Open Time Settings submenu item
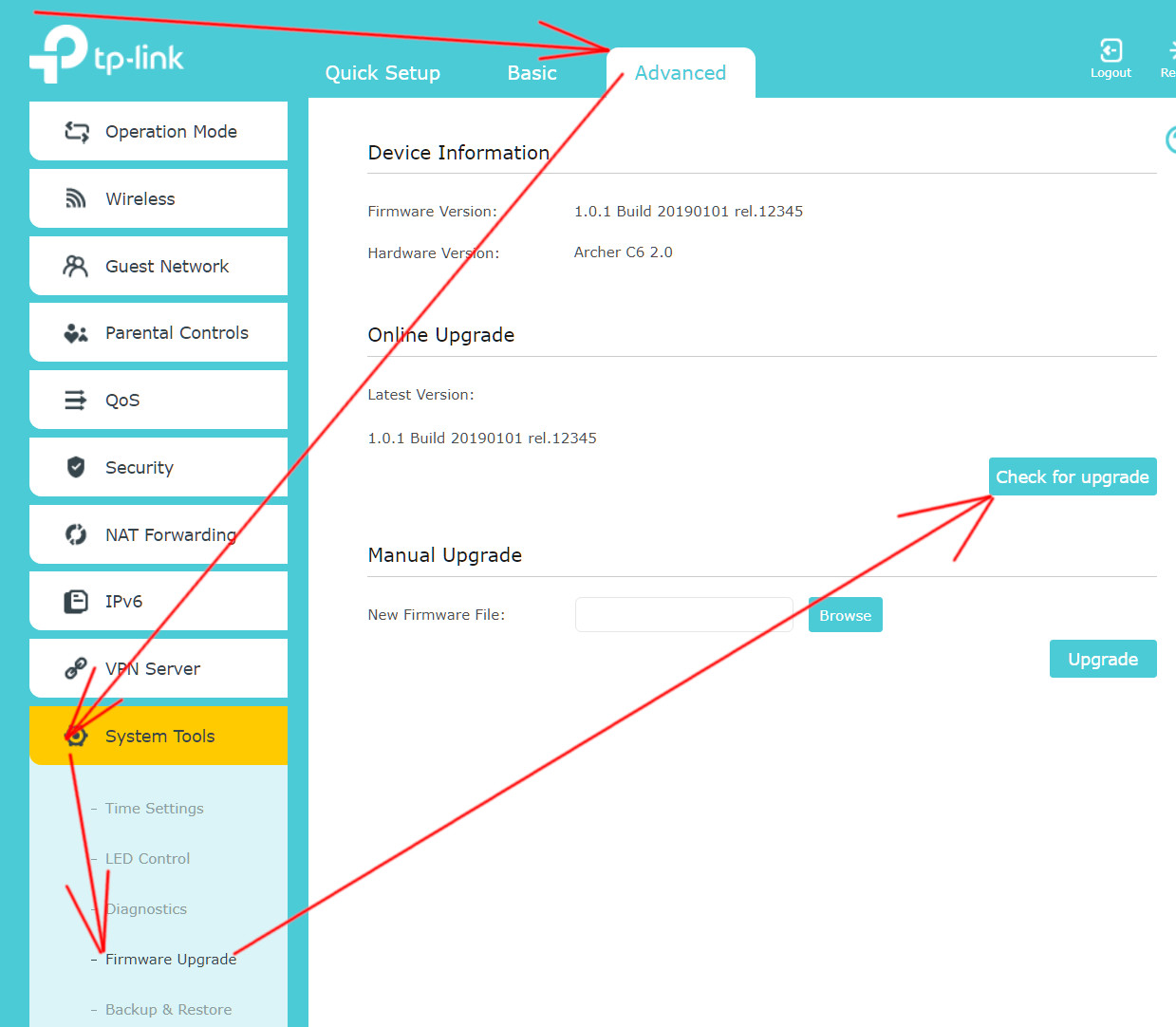Screen dimensions: 1176x1027 coord(154,809)
